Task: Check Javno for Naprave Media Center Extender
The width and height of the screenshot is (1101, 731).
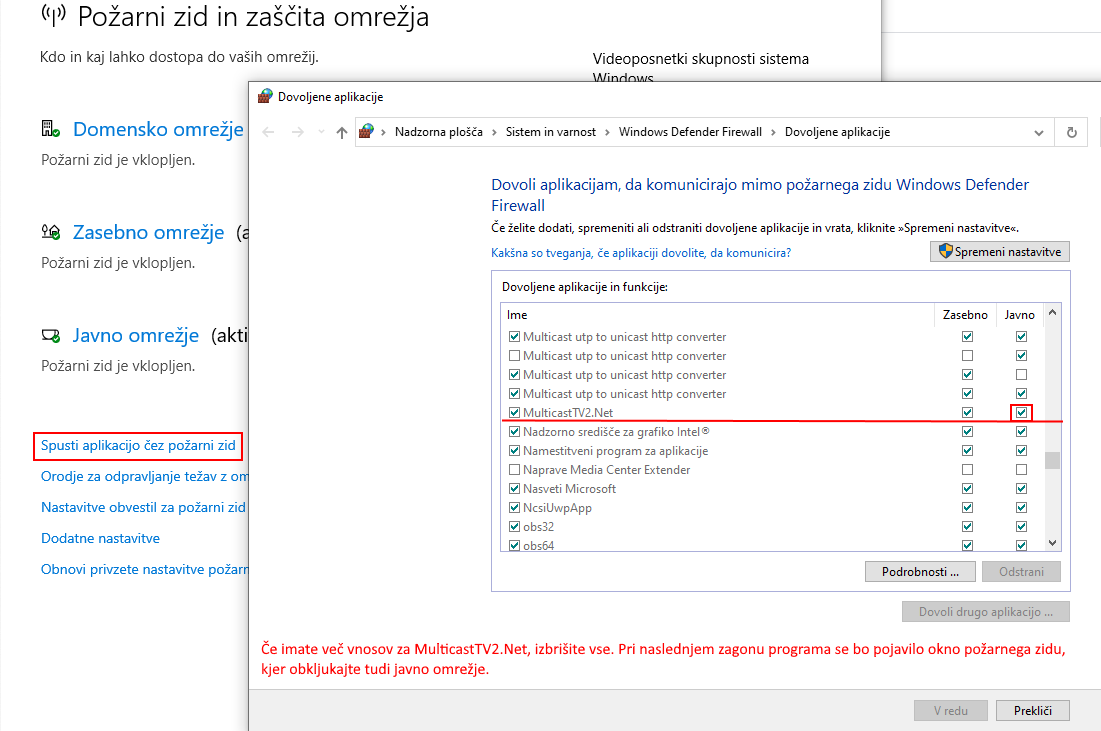Action: (x=1021, y=469)
